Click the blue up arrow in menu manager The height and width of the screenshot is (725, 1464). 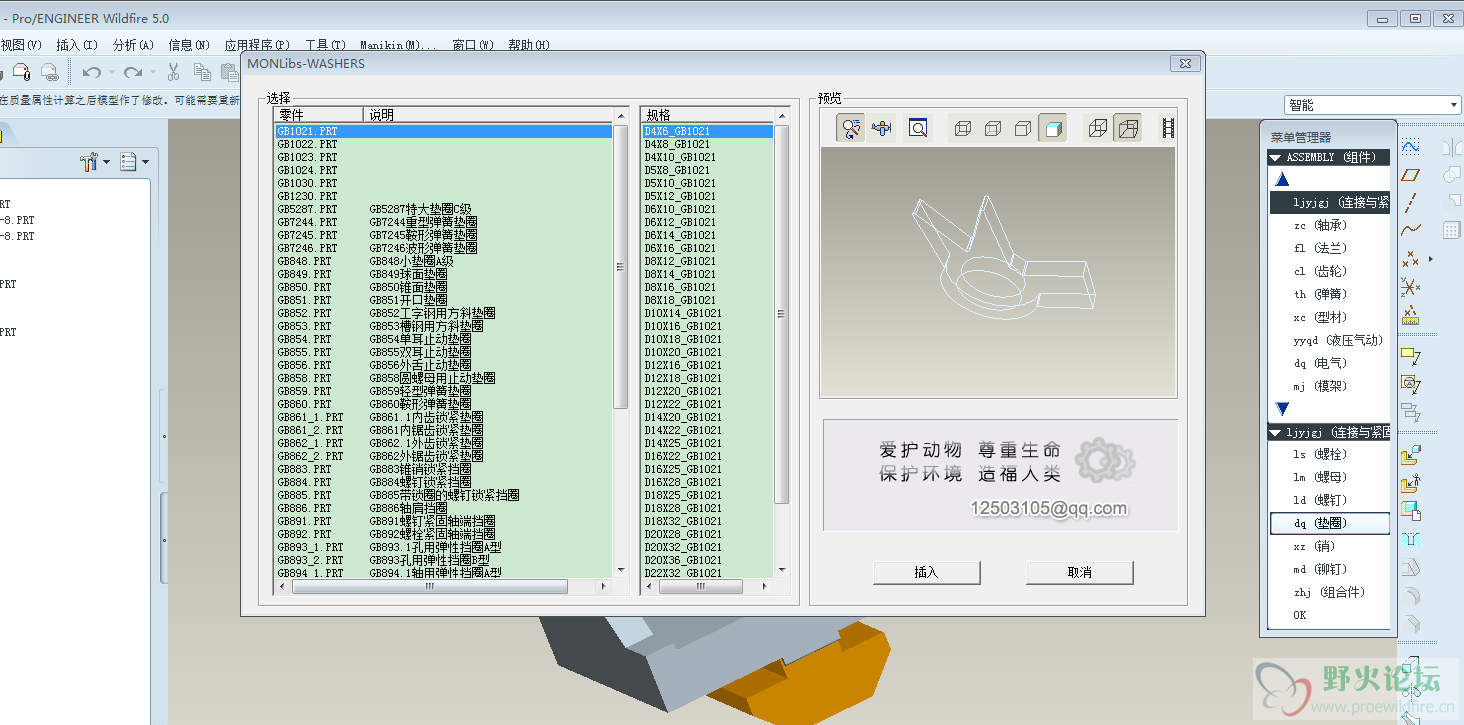click(1283, 180)
